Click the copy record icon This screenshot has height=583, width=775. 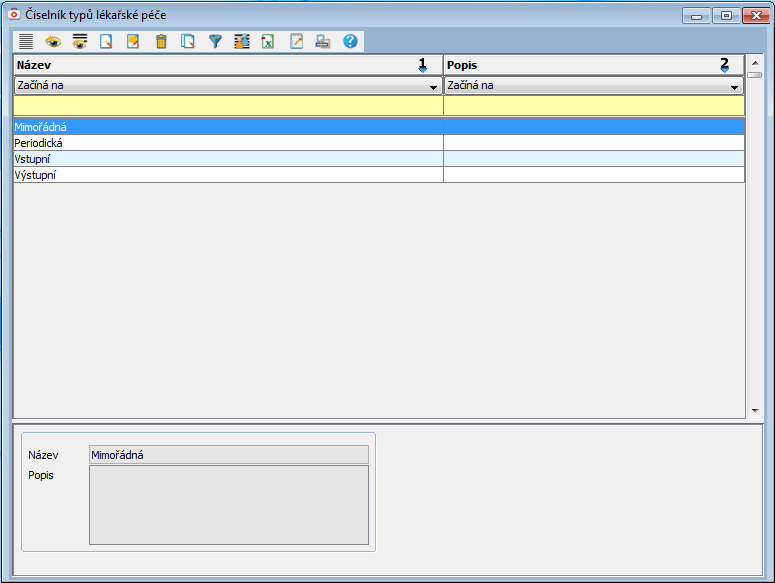pos(188,42)
